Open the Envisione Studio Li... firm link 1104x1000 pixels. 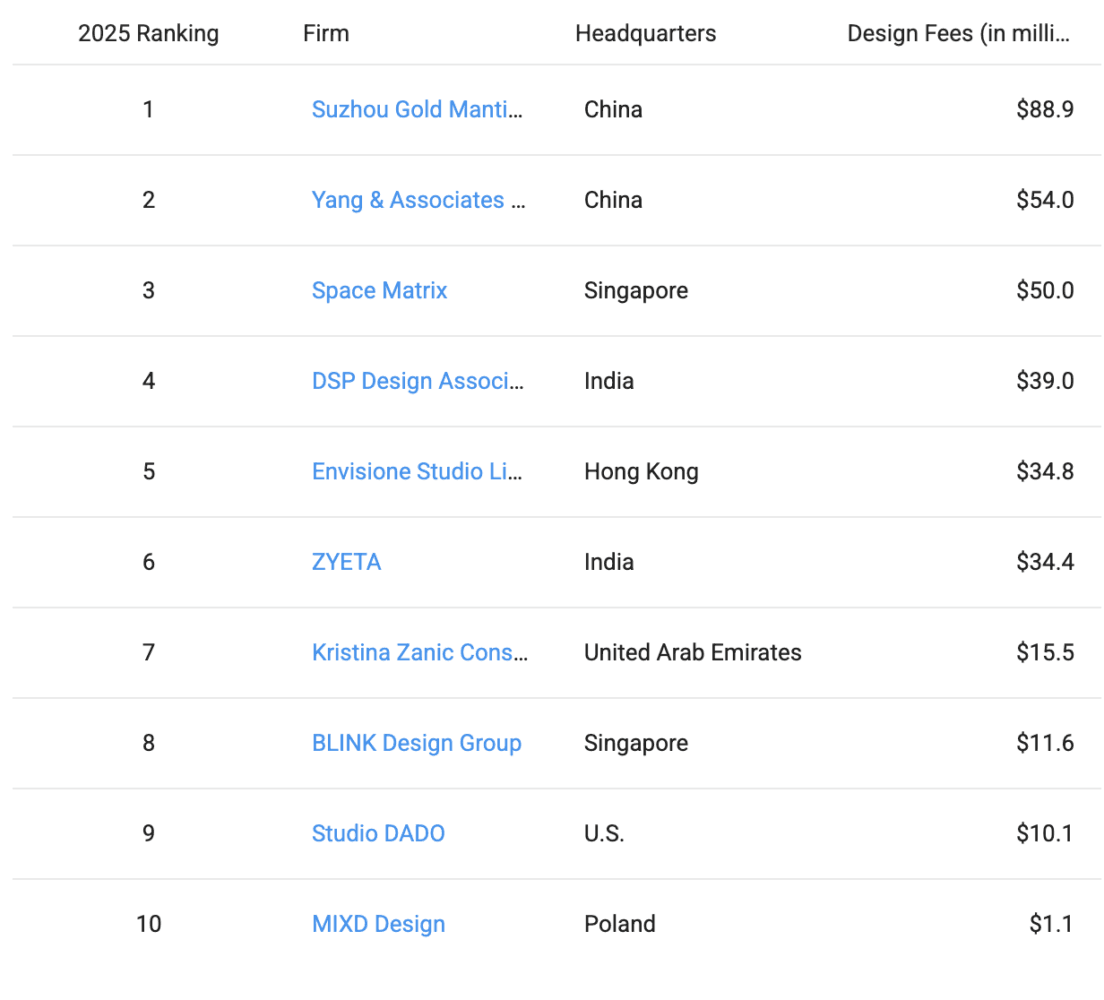[x=417, y=472]
